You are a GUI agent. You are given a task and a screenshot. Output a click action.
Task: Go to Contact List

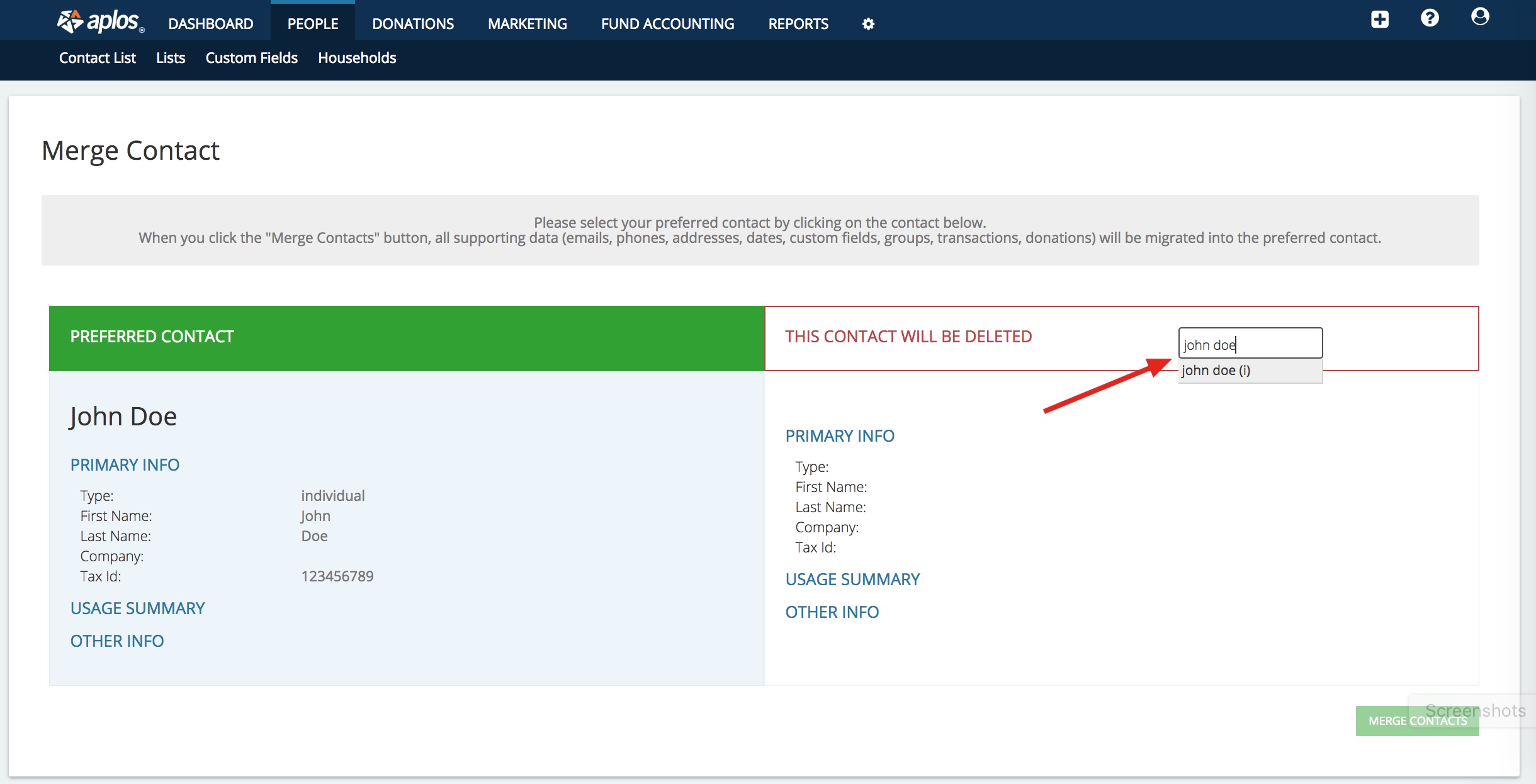pos(98,58)
